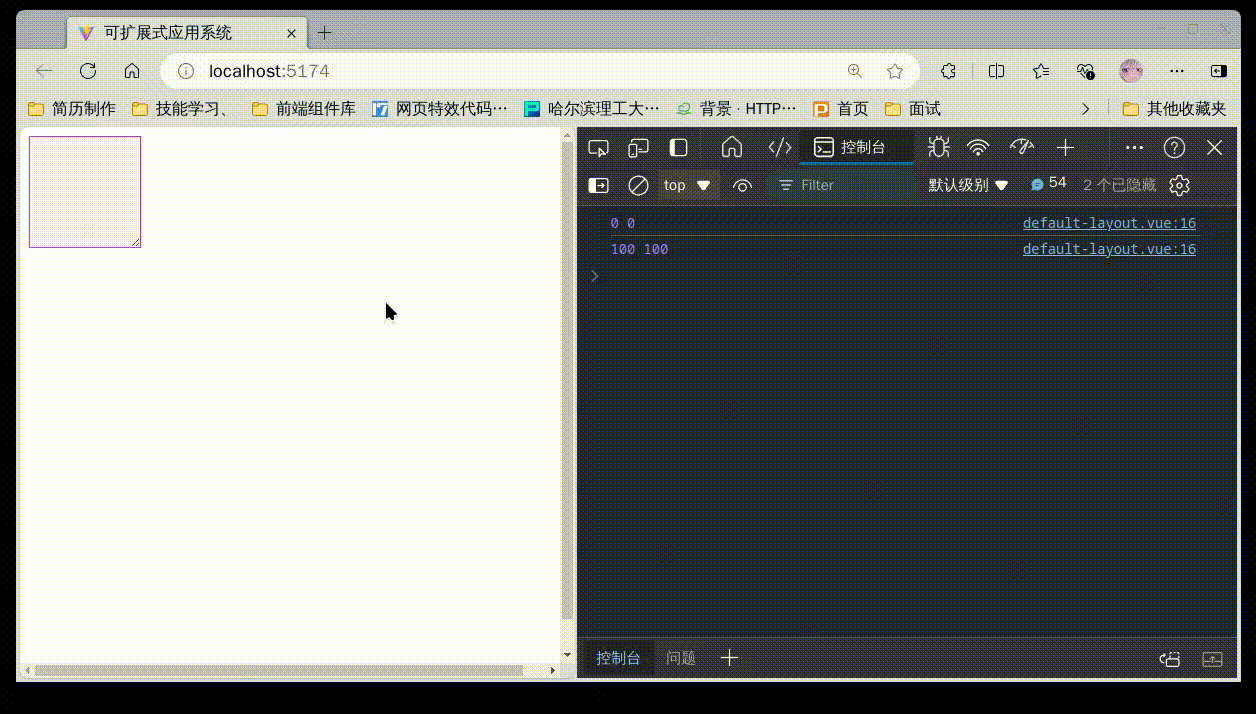
Task: Close the DevTools panel
Action: pos(1214,148)
